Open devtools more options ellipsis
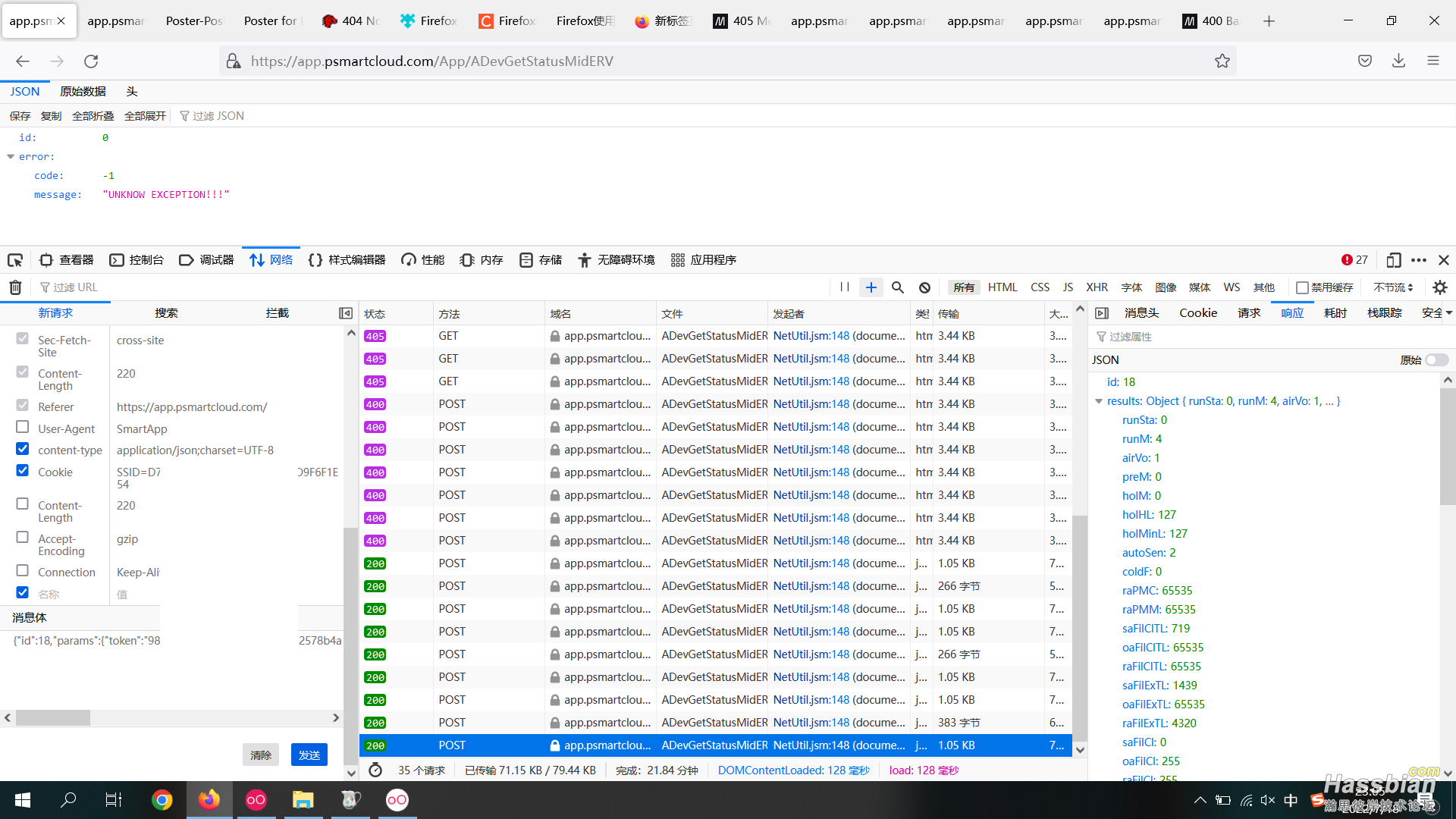This screenshot has height=819, width=1456. pyautogui.click(x=1419, y=260)
